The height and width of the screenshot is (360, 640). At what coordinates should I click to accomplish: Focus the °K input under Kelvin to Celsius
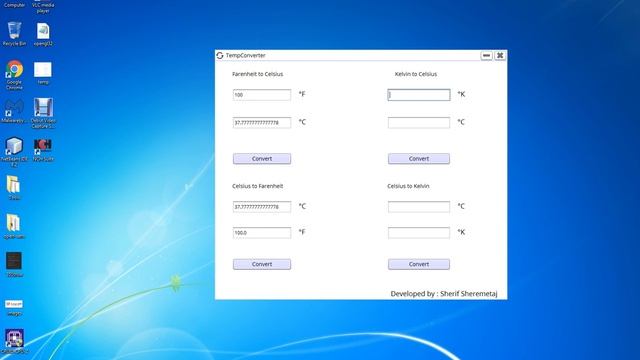tap(419, 95)
